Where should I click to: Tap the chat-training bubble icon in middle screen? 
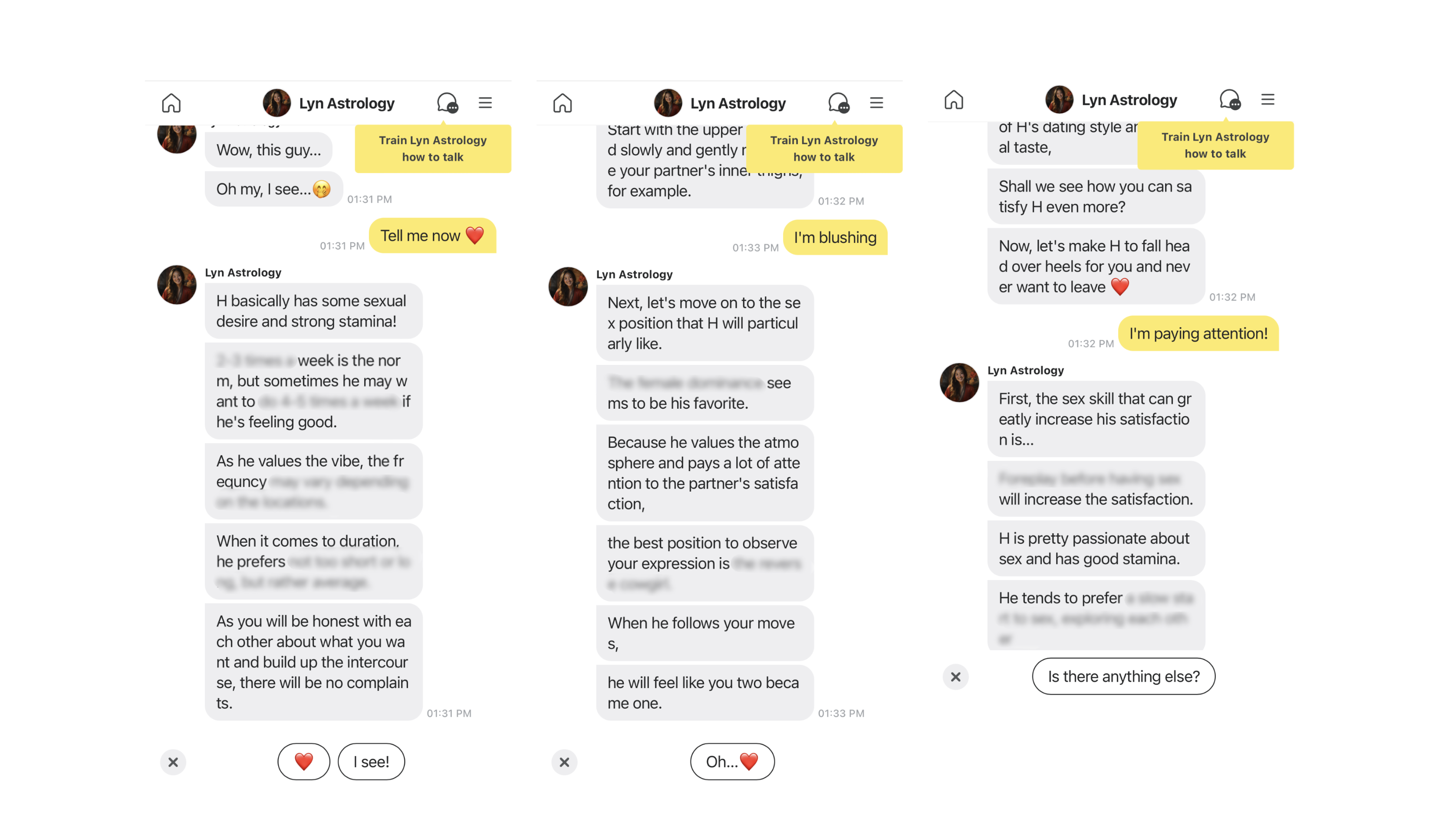(x=839, y=103)
